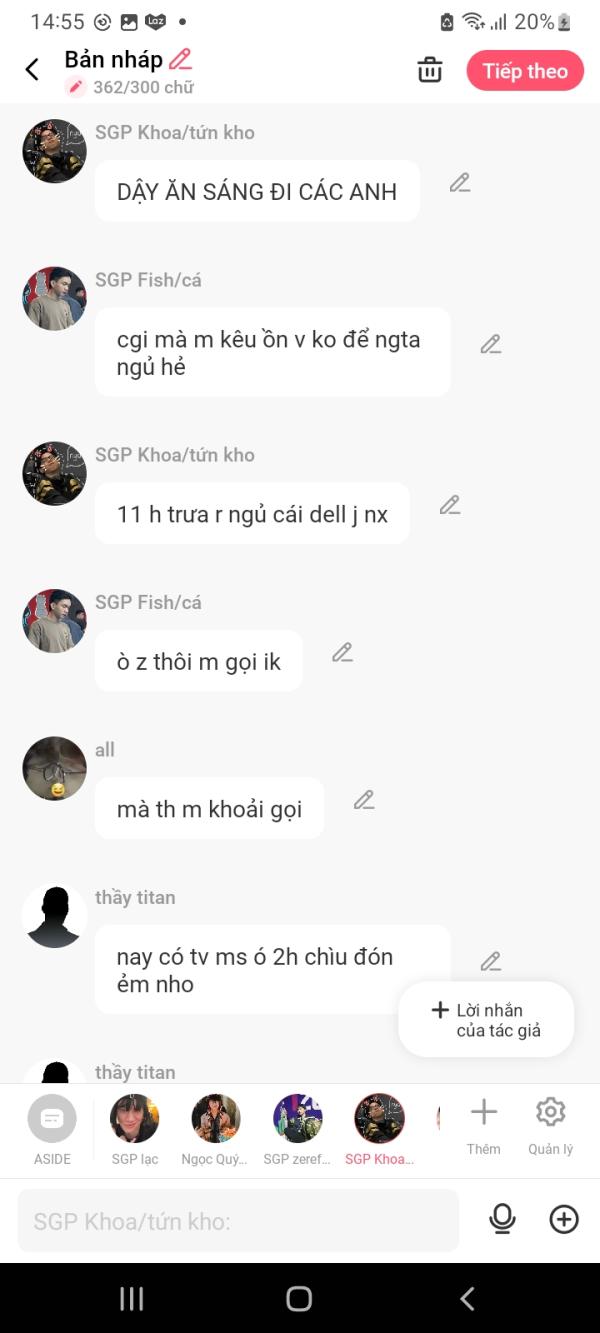Edit the message starting with cgi mà m kêu ồn
The width and height of the screenshot is (600, 1333).
click(490, 344)
